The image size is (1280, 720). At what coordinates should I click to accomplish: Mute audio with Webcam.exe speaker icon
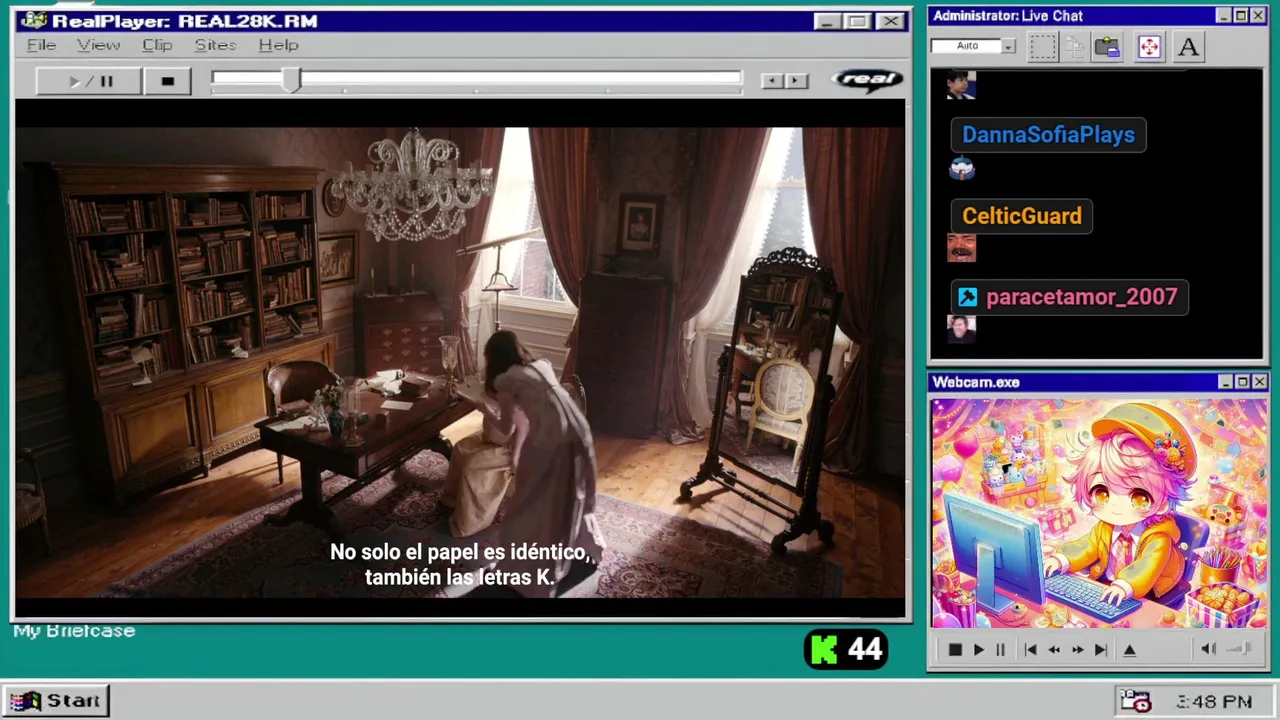click(1208, 649)
